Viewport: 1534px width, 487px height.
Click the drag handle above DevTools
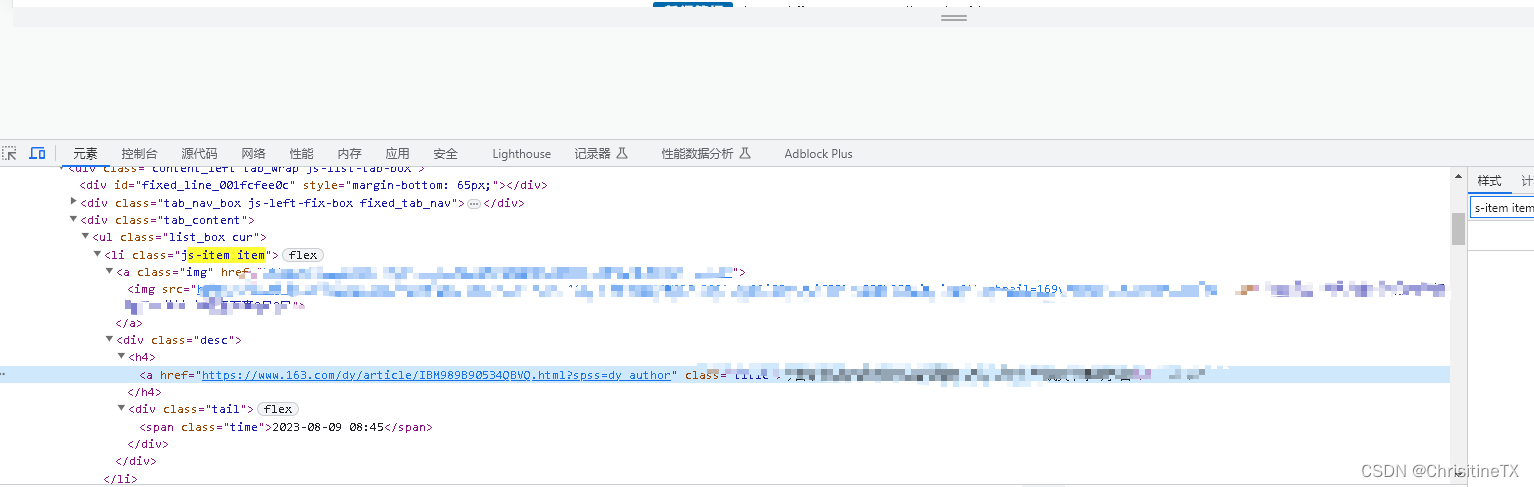(954, 18)
